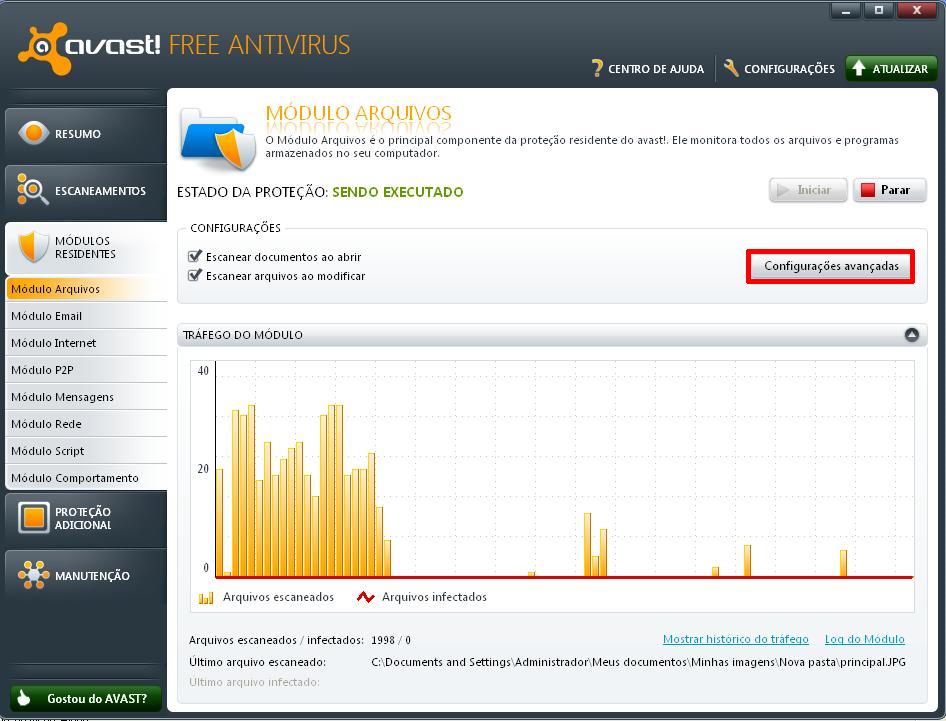Click the Proteção Adicional orange square icon
Viewport: 946px width, 721px height.
click(33, 518)
